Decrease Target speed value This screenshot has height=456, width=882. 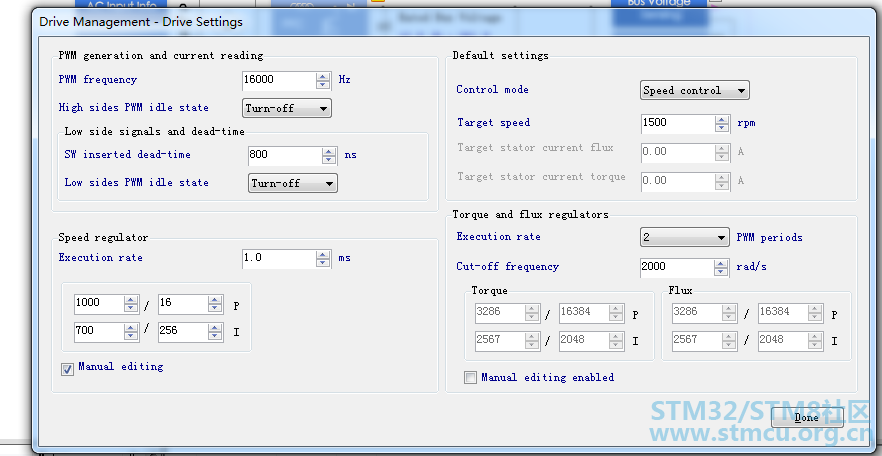[x=722, y=128]
